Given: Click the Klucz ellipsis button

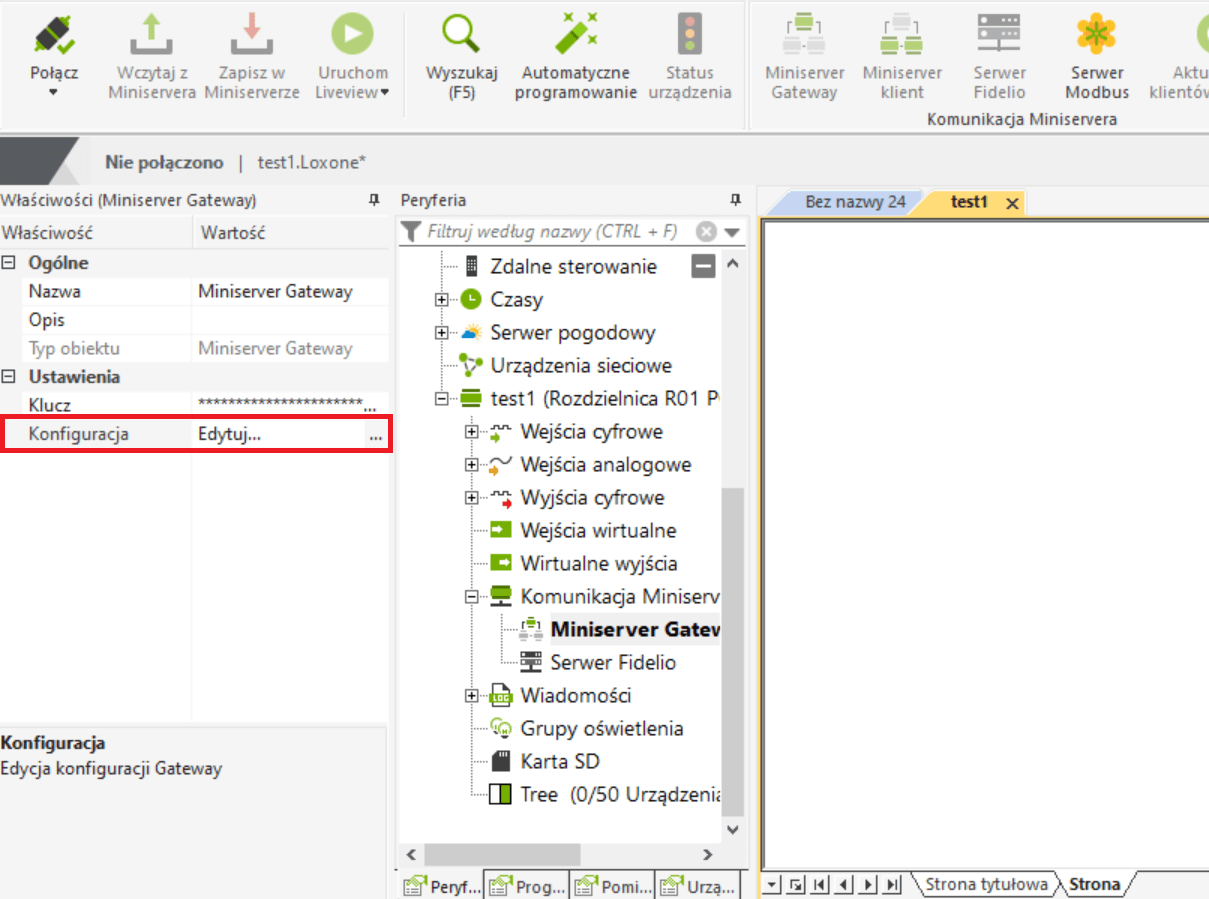Looking at the screenshot, I should tap(370, 406).
